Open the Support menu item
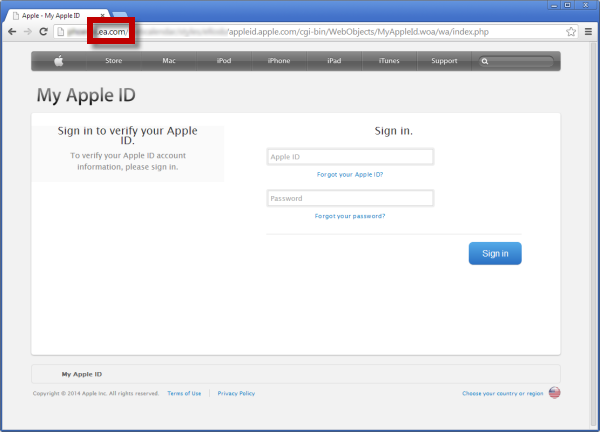Image resolution: width=600 pixels, height=432 pixels. [x=444, y=61]
